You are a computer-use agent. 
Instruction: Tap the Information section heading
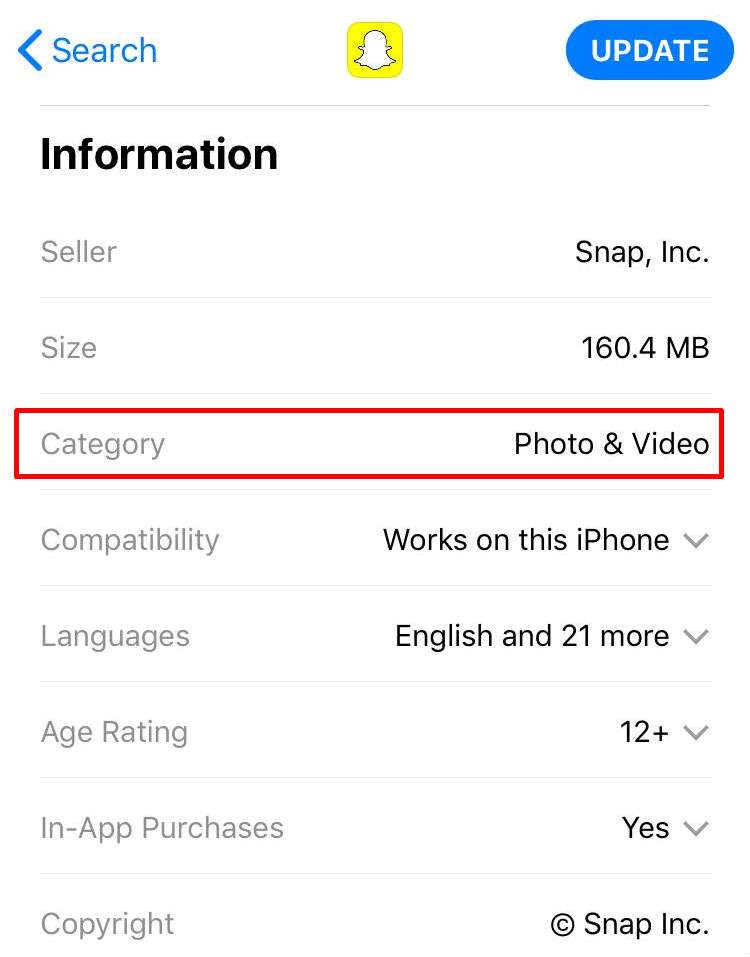[159, 155]
